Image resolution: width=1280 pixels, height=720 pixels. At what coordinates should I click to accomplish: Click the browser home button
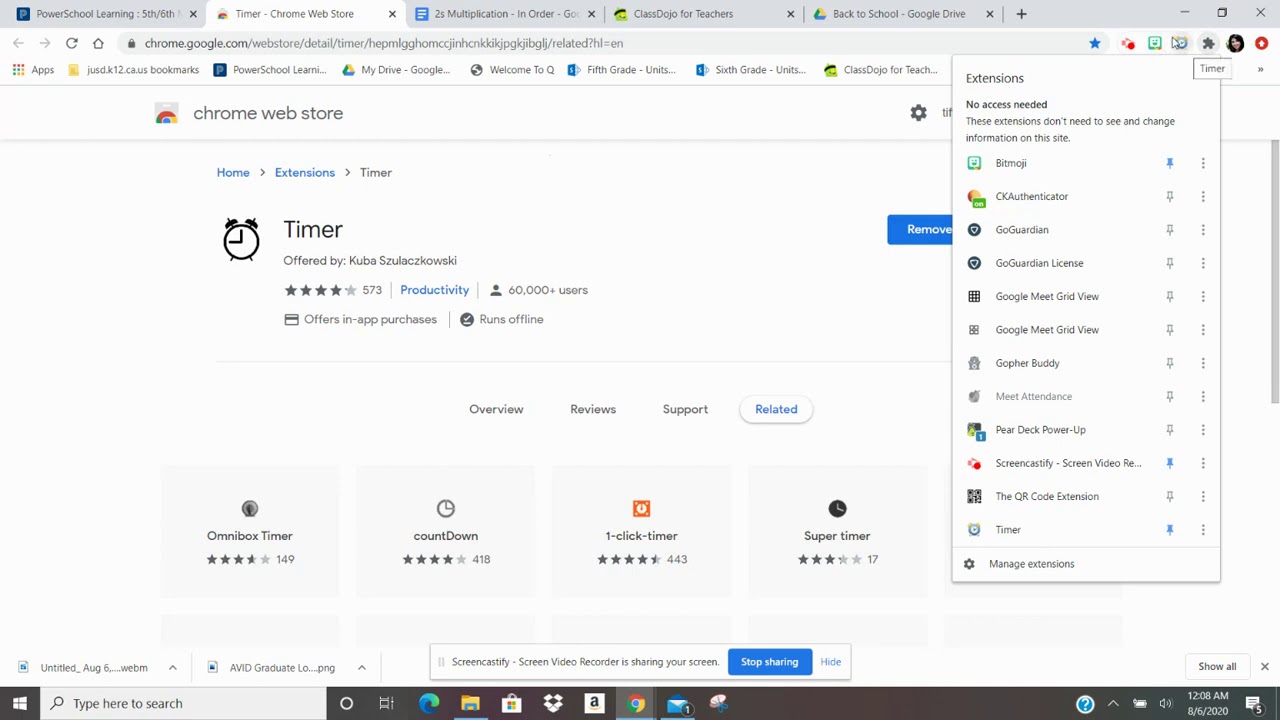click(98, 43)
